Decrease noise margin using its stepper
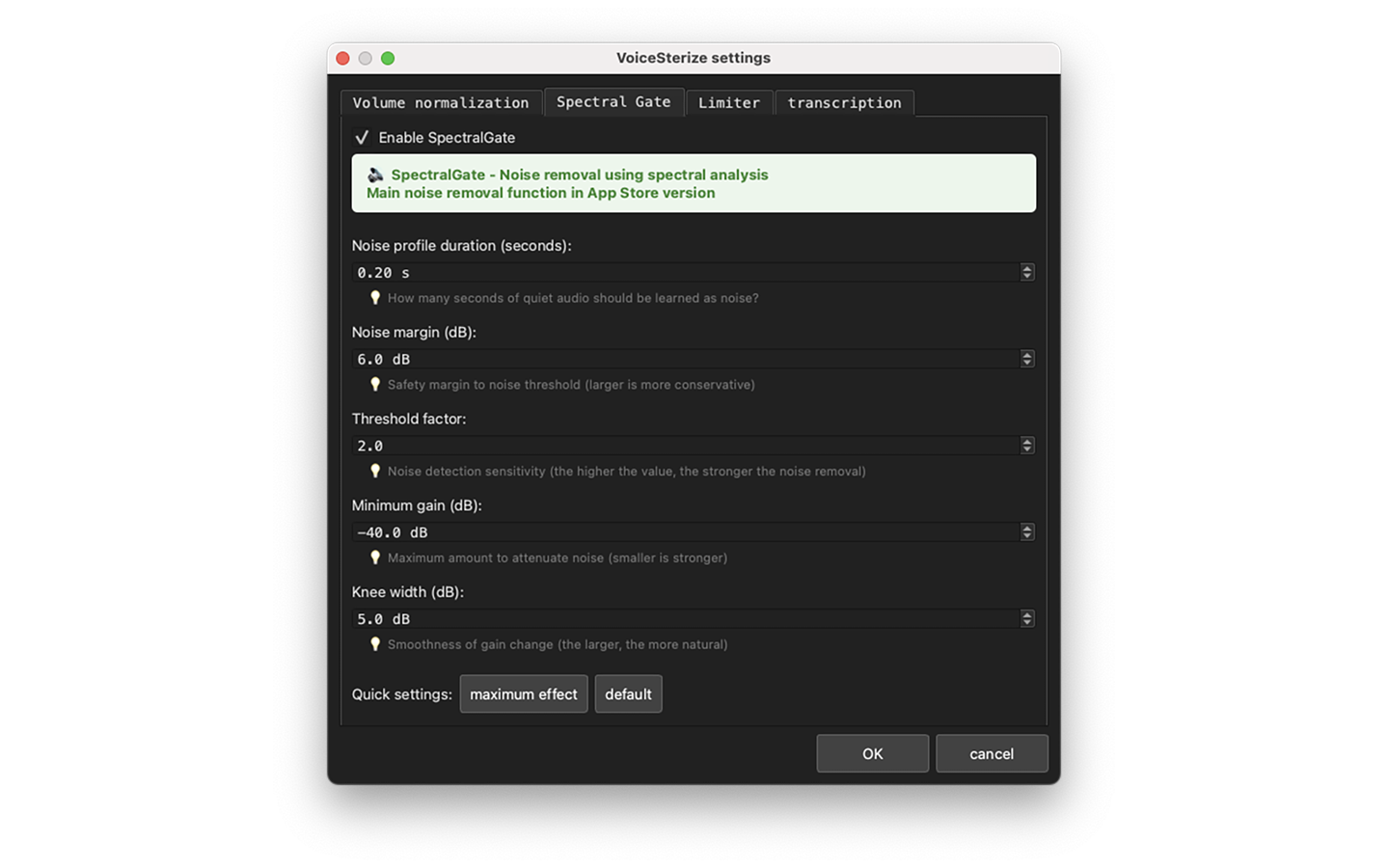Image resolution: width=1389 pixels, height=868 pixels. 1026,363
